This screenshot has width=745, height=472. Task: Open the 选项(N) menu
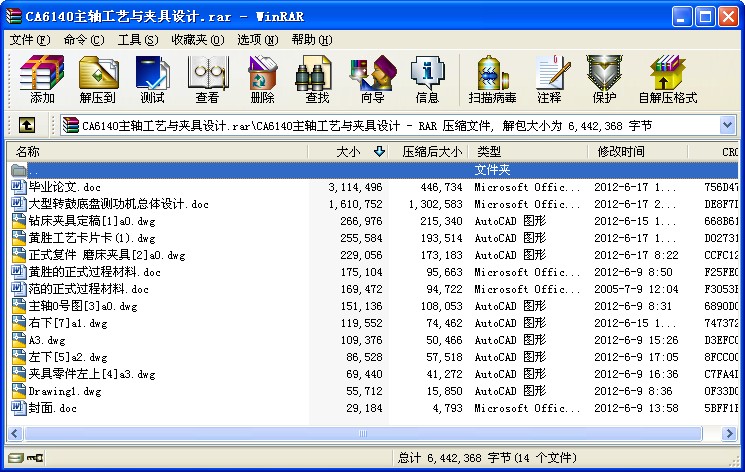258,40
